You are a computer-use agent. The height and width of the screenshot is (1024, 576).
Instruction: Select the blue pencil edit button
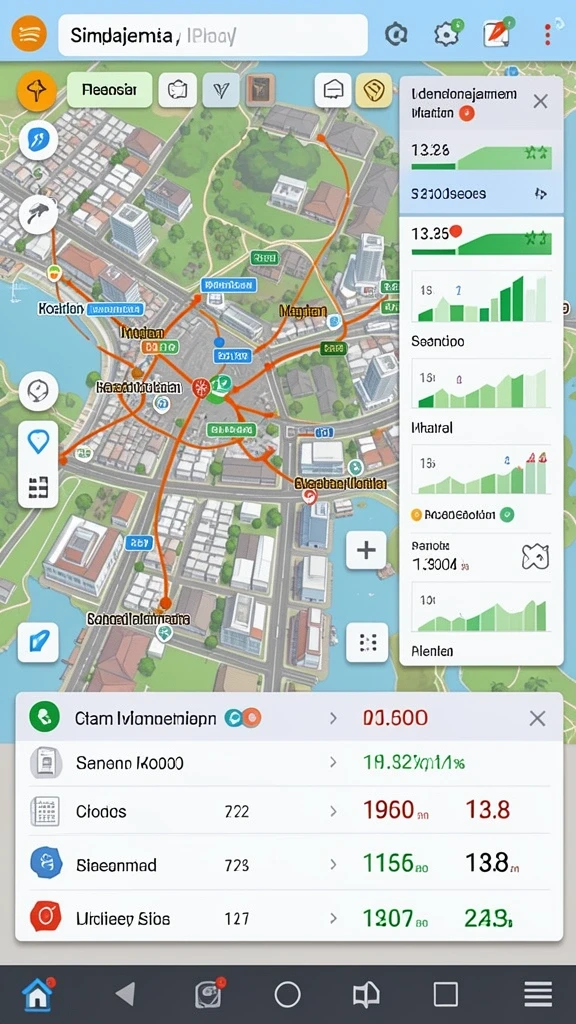coord(38,642)
